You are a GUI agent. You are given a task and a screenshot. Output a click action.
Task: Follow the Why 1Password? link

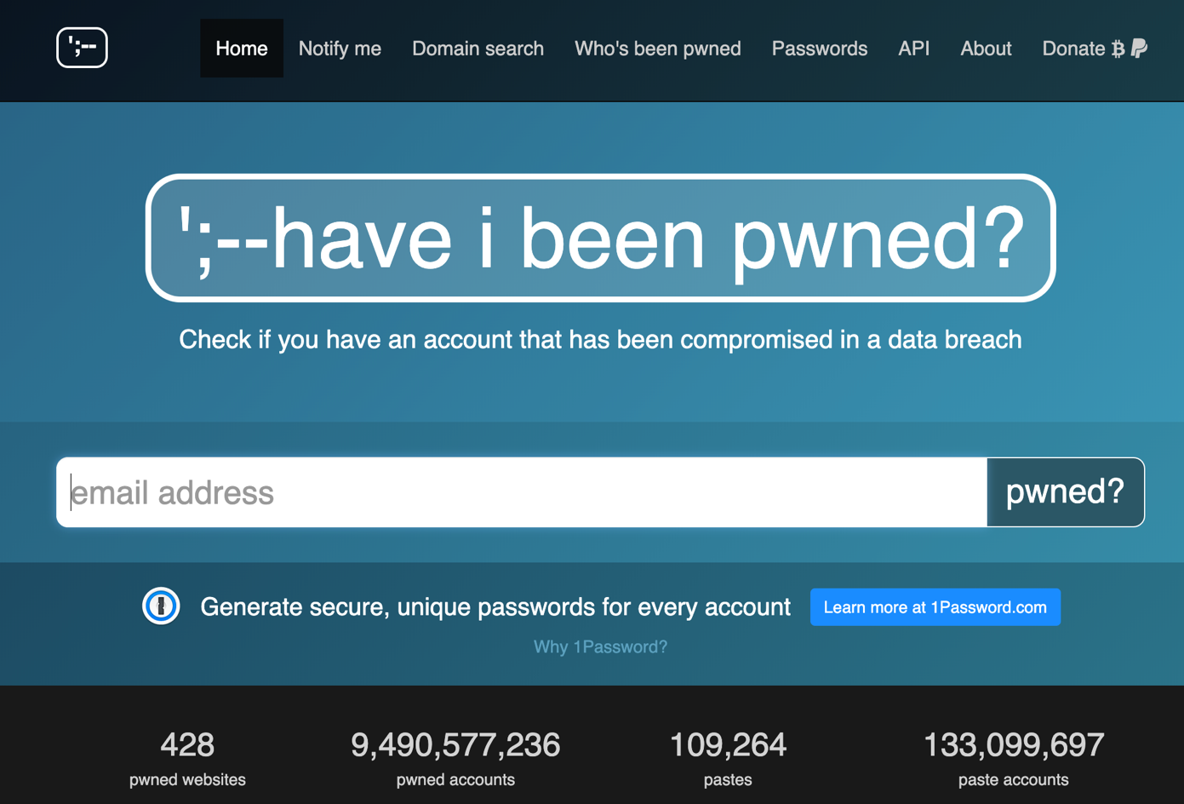click(x=600, y=647)
